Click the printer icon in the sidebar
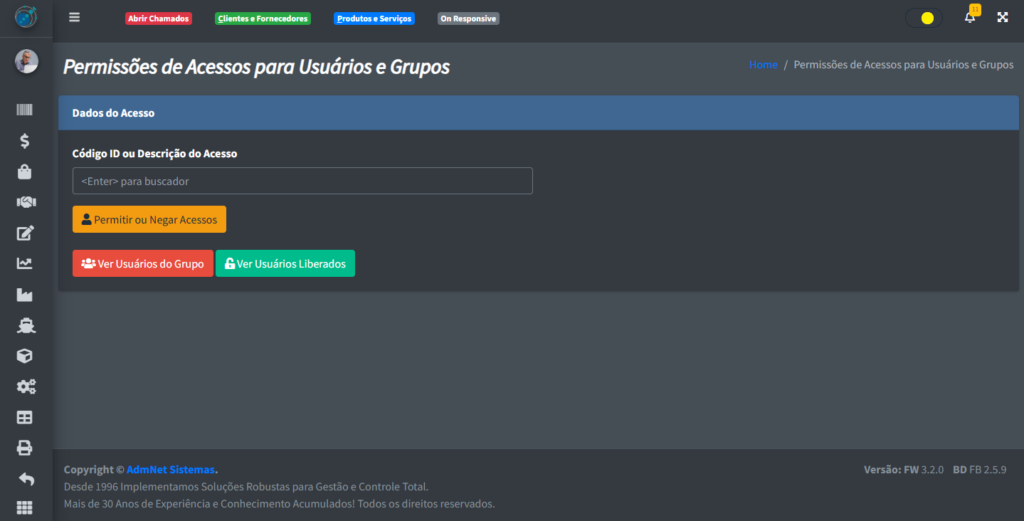The height and width of the screenshot is (521, 1024). point(25,448)
